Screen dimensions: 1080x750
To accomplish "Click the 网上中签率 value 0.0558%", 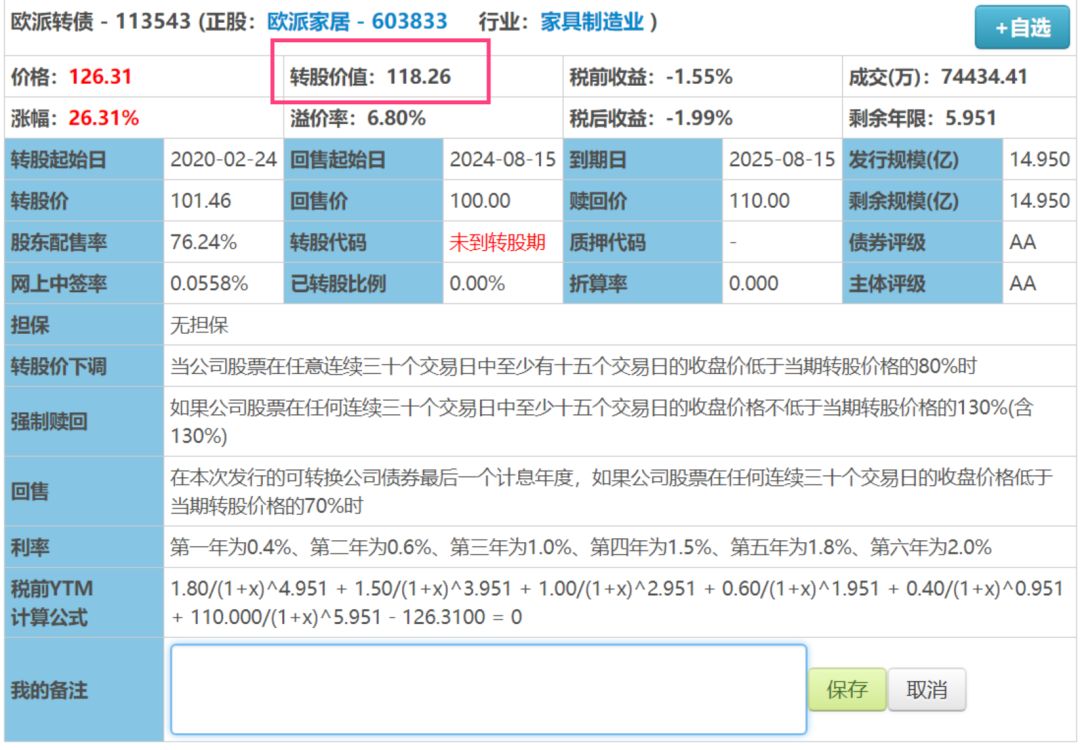I will [x=209, y=283].
